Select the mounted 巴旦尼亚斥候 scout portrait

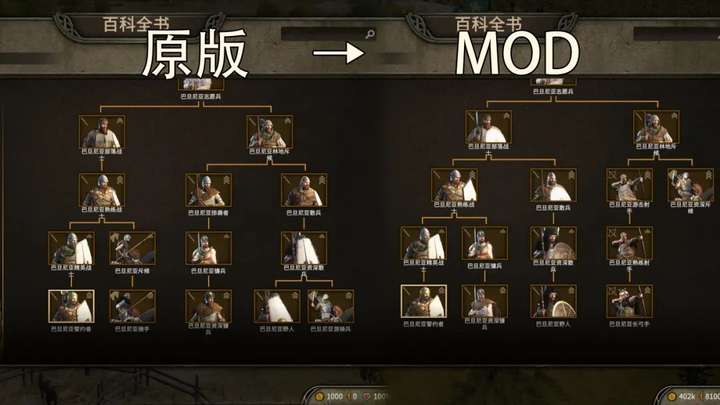pos(132,248)
